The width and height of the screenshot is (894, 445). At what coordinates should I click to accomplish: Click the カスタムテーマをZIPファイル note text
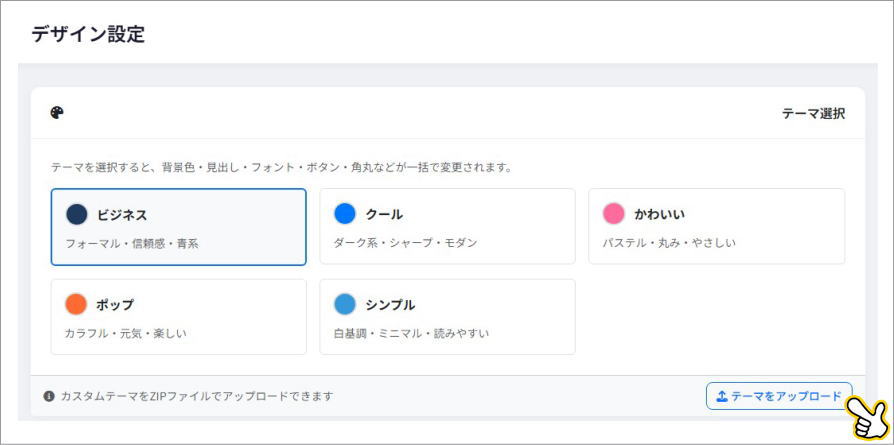pos(196,396)
